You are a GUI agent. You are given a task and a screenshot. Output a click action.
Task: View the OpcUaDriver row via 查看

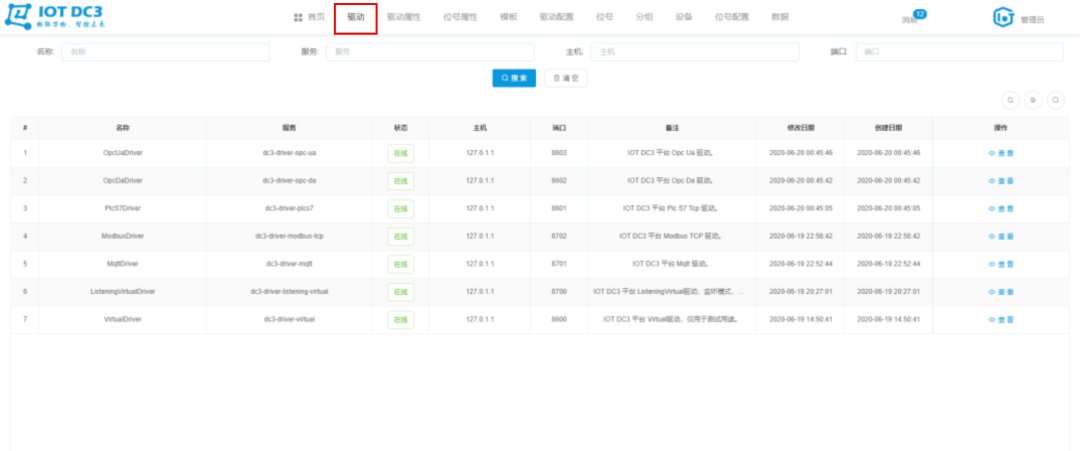pyautogui.click(x=1001, y=153)
